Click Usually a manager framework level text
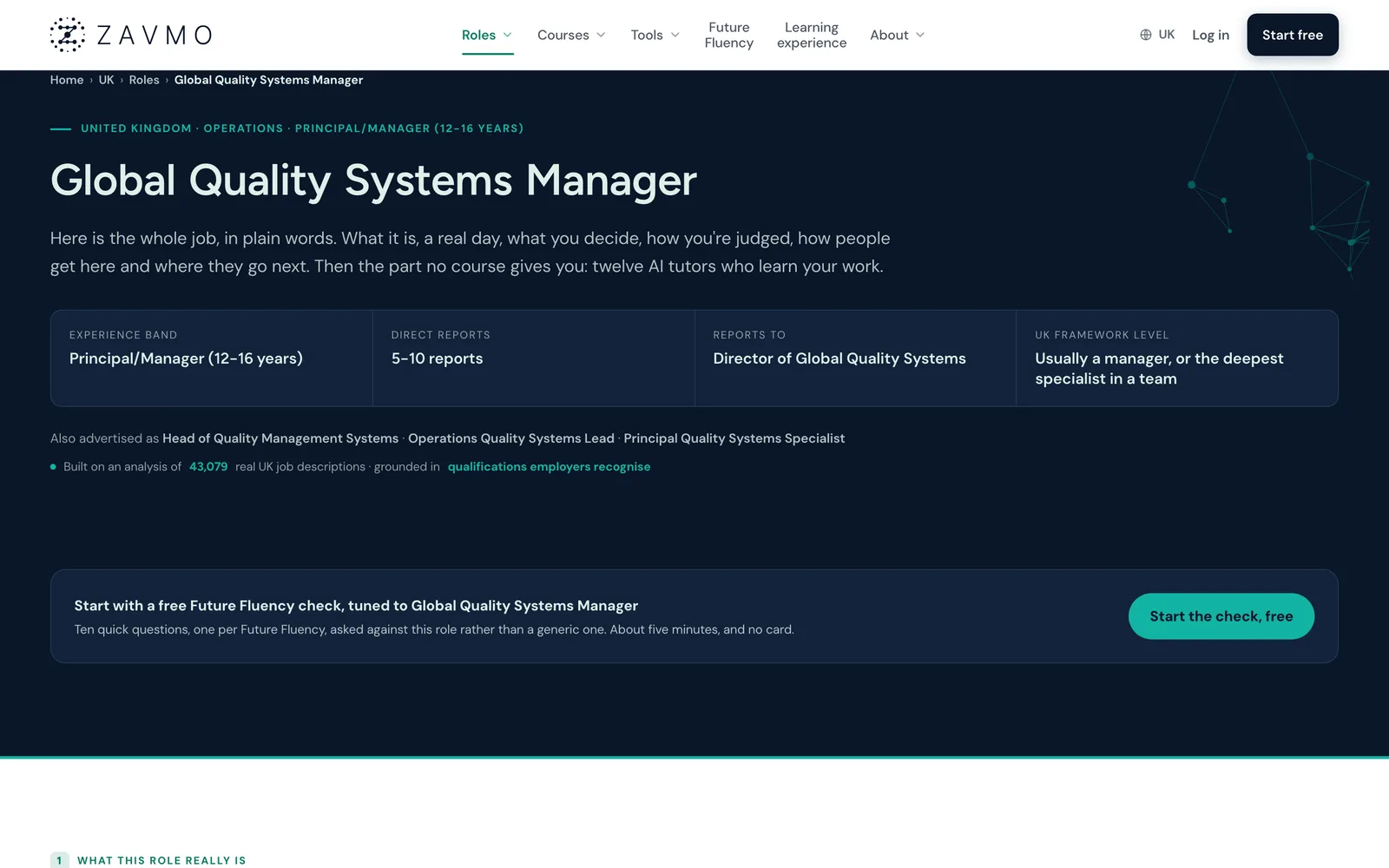 1159,369
